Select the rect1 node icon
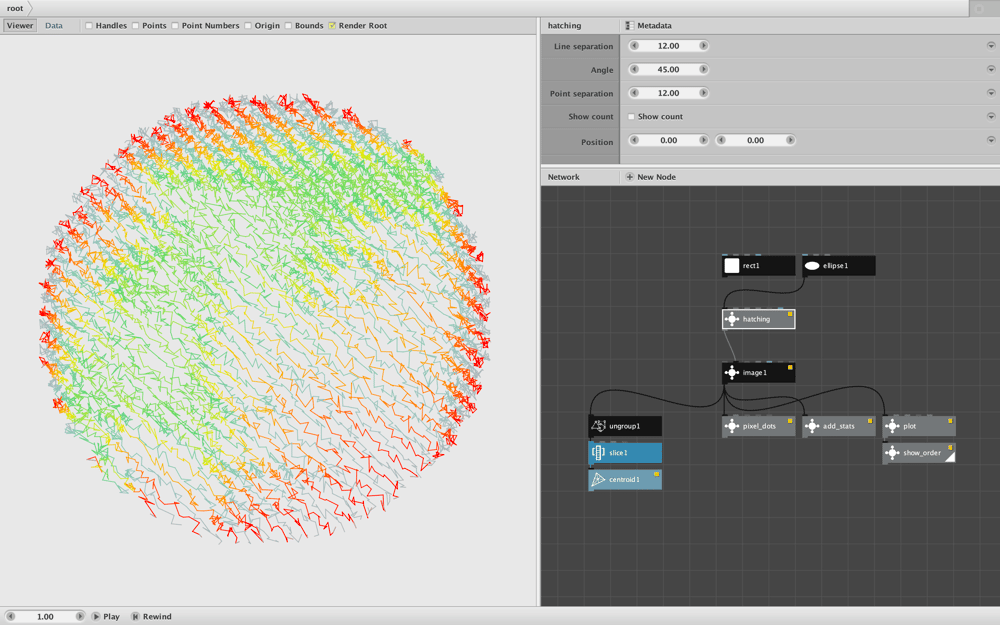1000x625 pixels. click(x=732, y=266)
